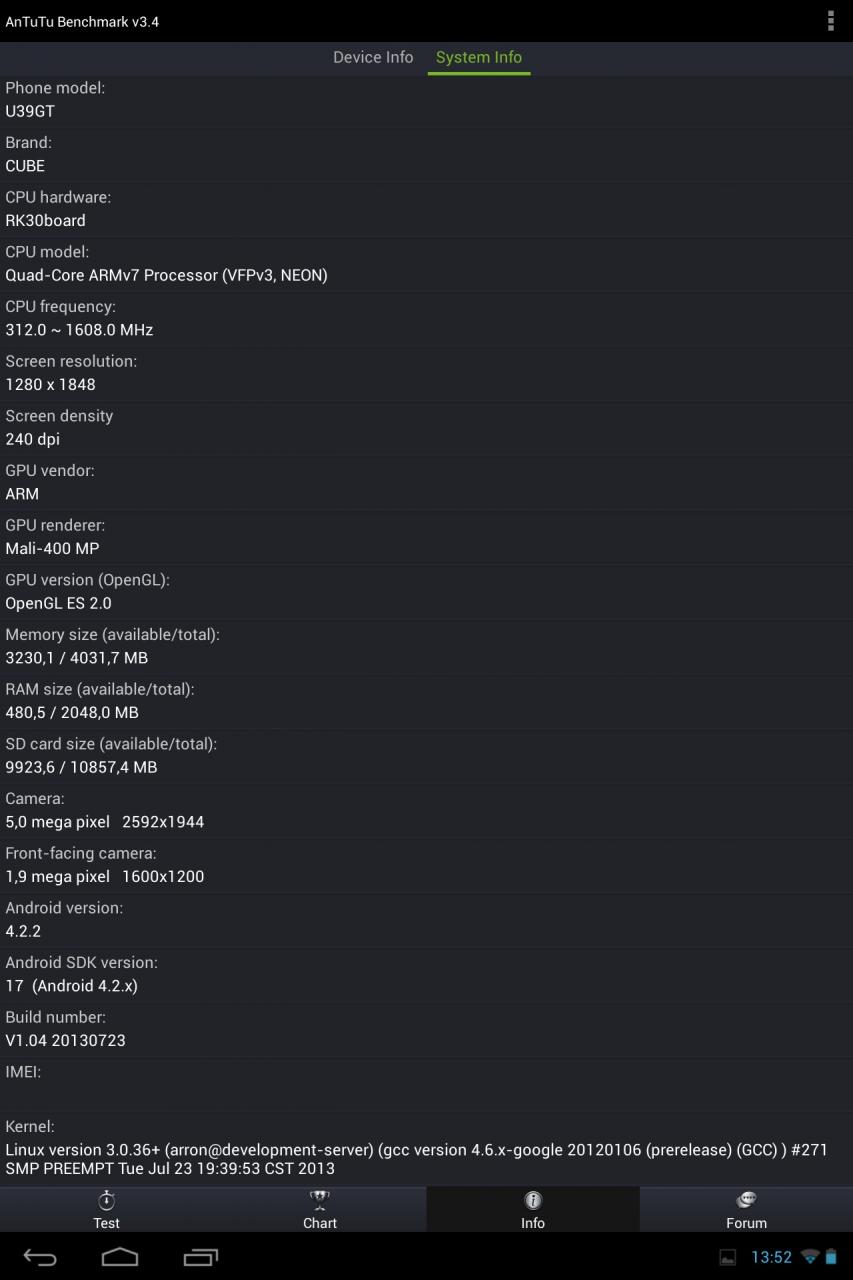Show the recent apps overview
Screen dimensions: 853x1280
coord(201,1257)
